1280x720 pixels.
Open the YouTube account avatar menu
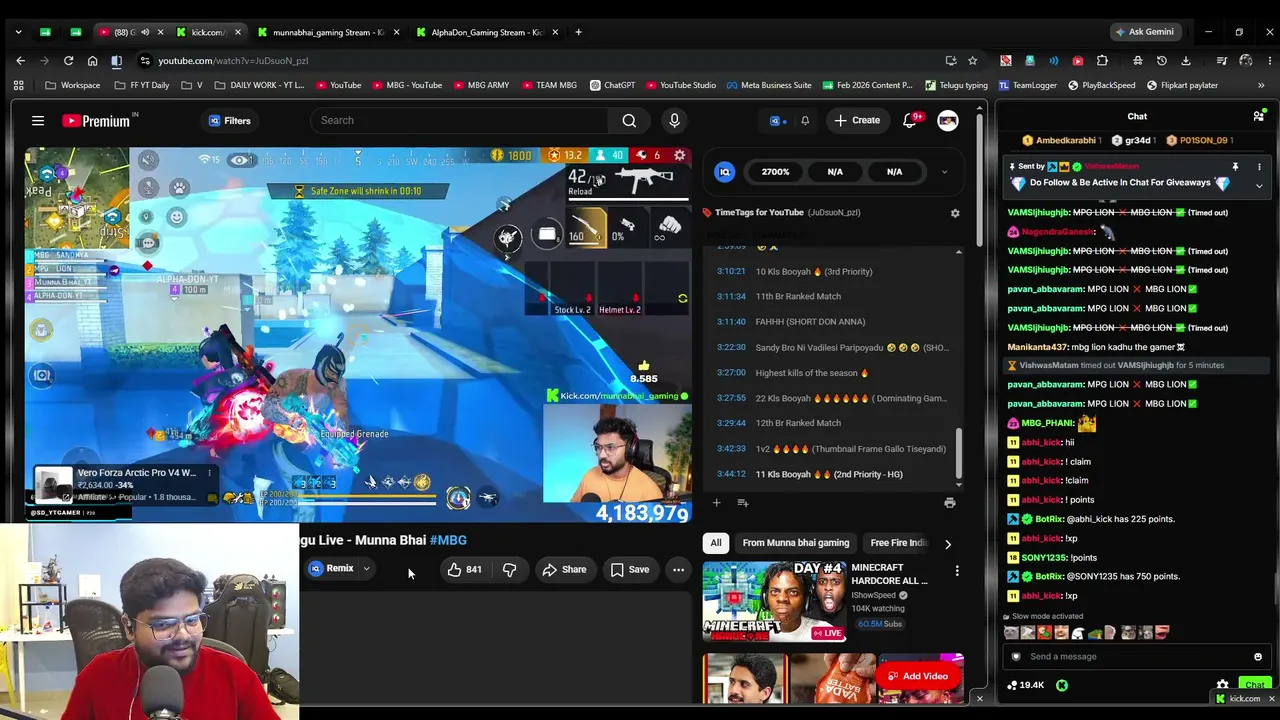pos(948,120)
